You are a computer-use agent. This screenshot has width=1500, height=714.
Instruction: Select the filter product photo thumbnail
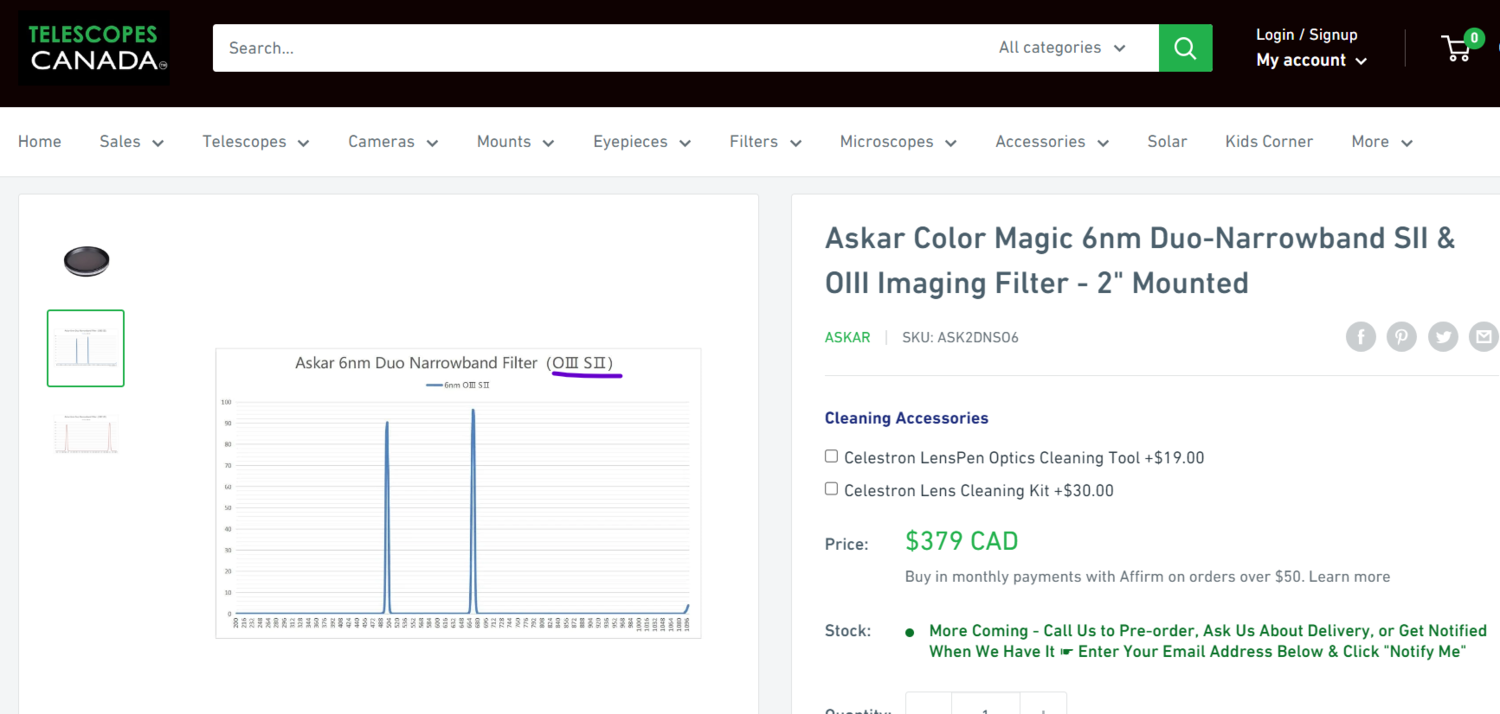pyautogui.click(x=86, y=261)
